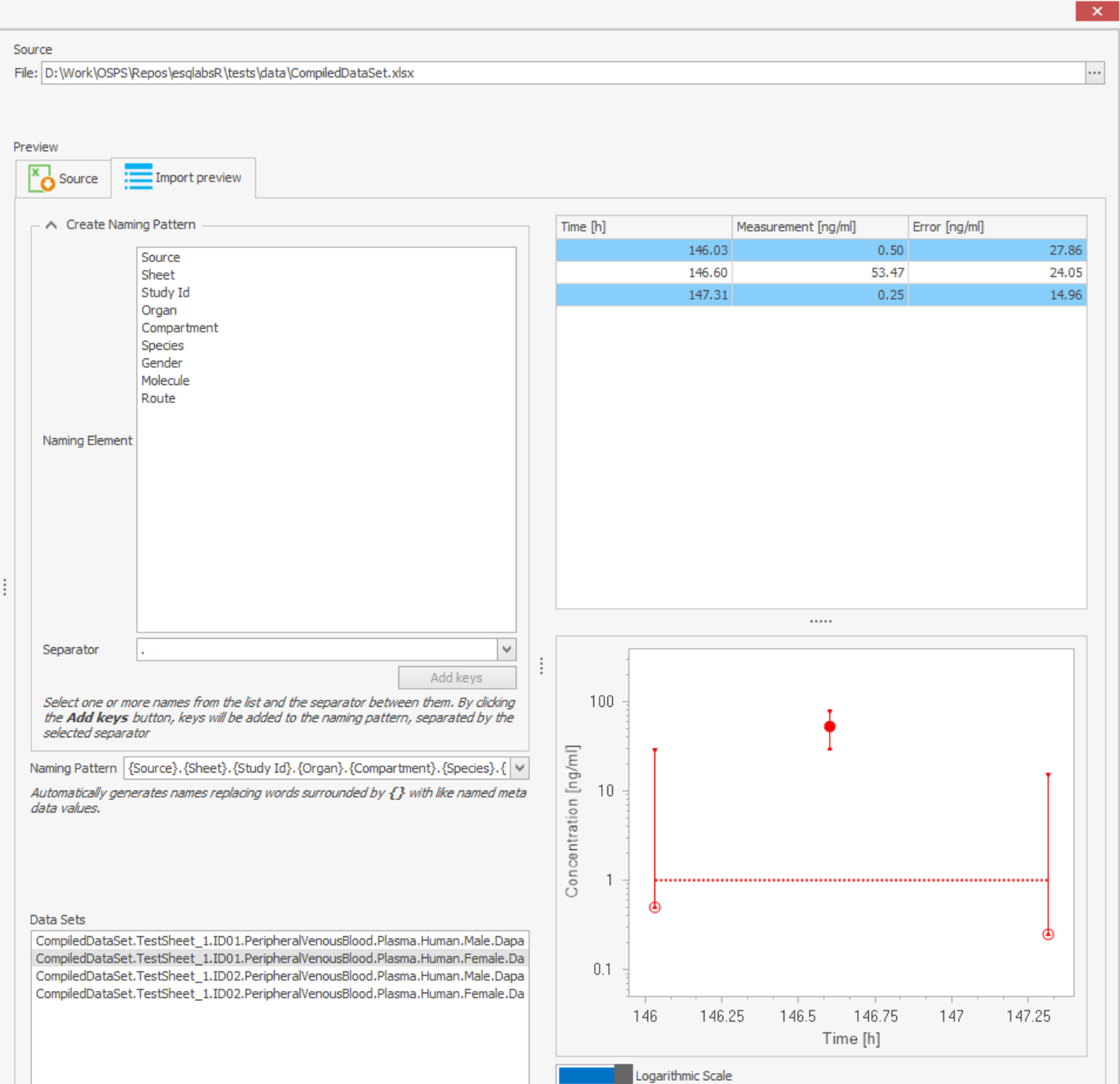Click inside the file path input field

pos(548,73)
